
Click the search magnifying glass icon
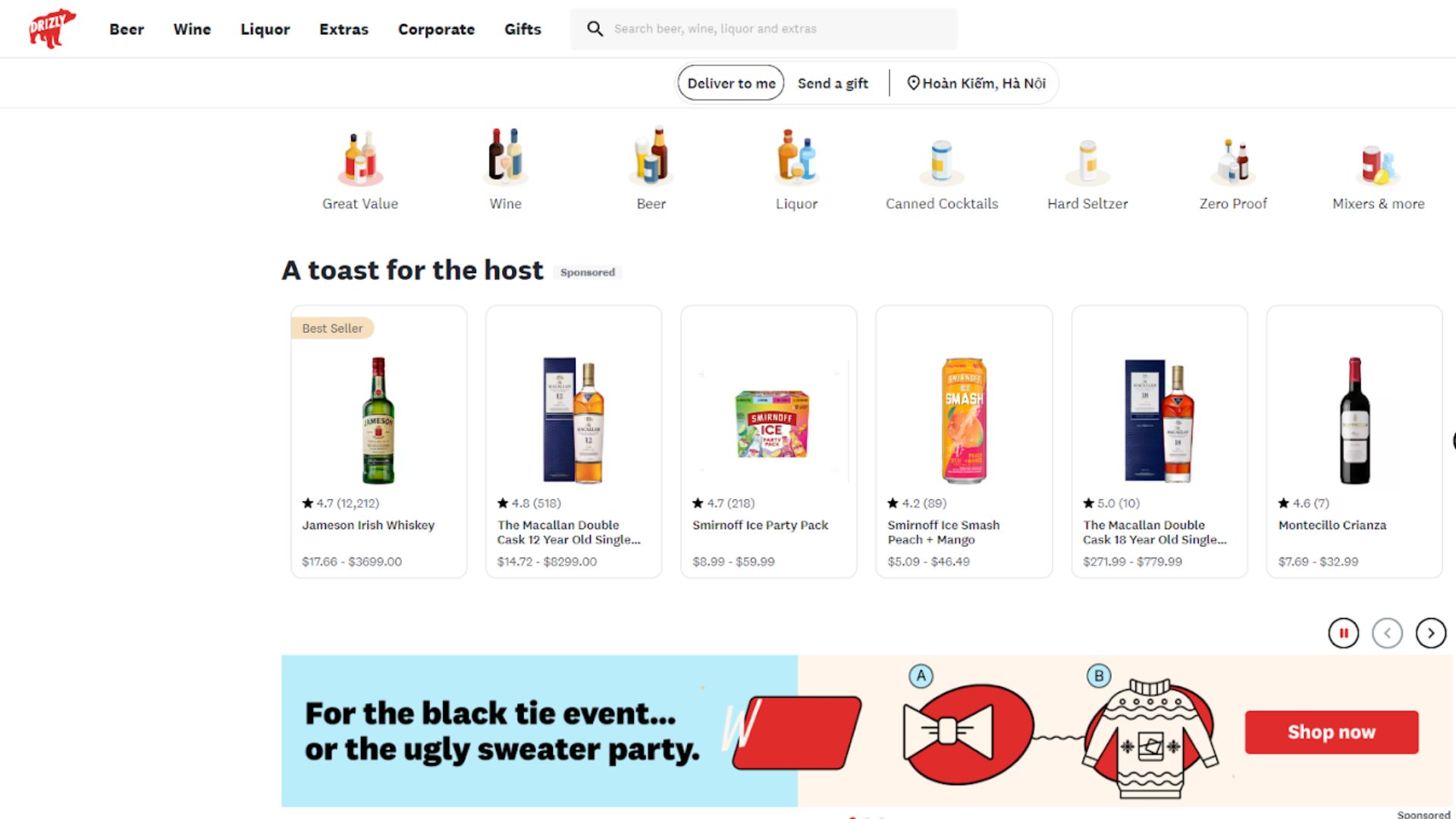coord(595,29)
